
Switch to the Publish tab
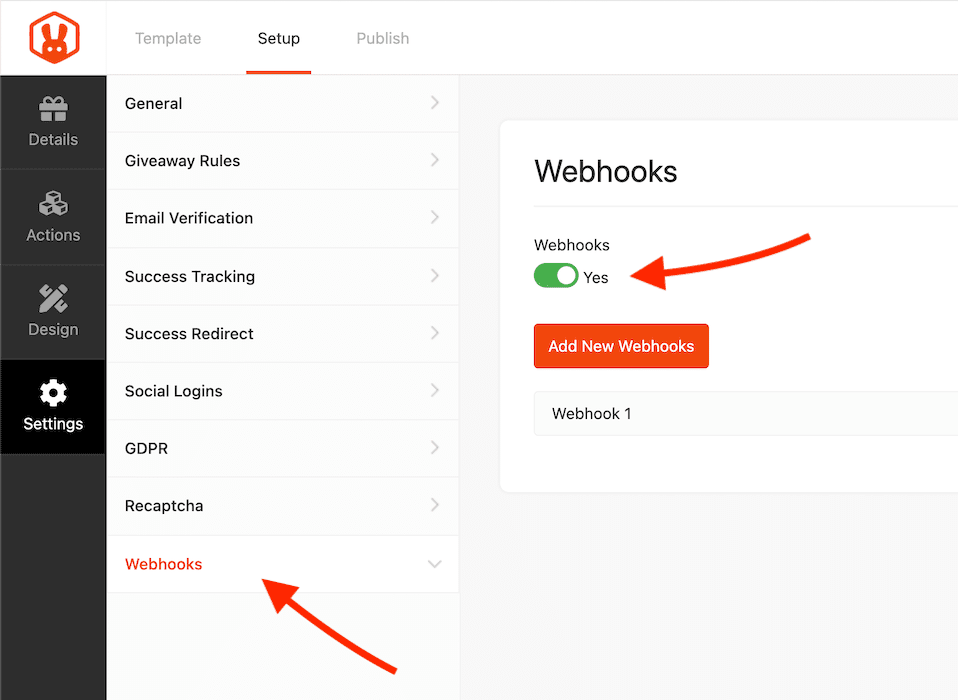383,38
